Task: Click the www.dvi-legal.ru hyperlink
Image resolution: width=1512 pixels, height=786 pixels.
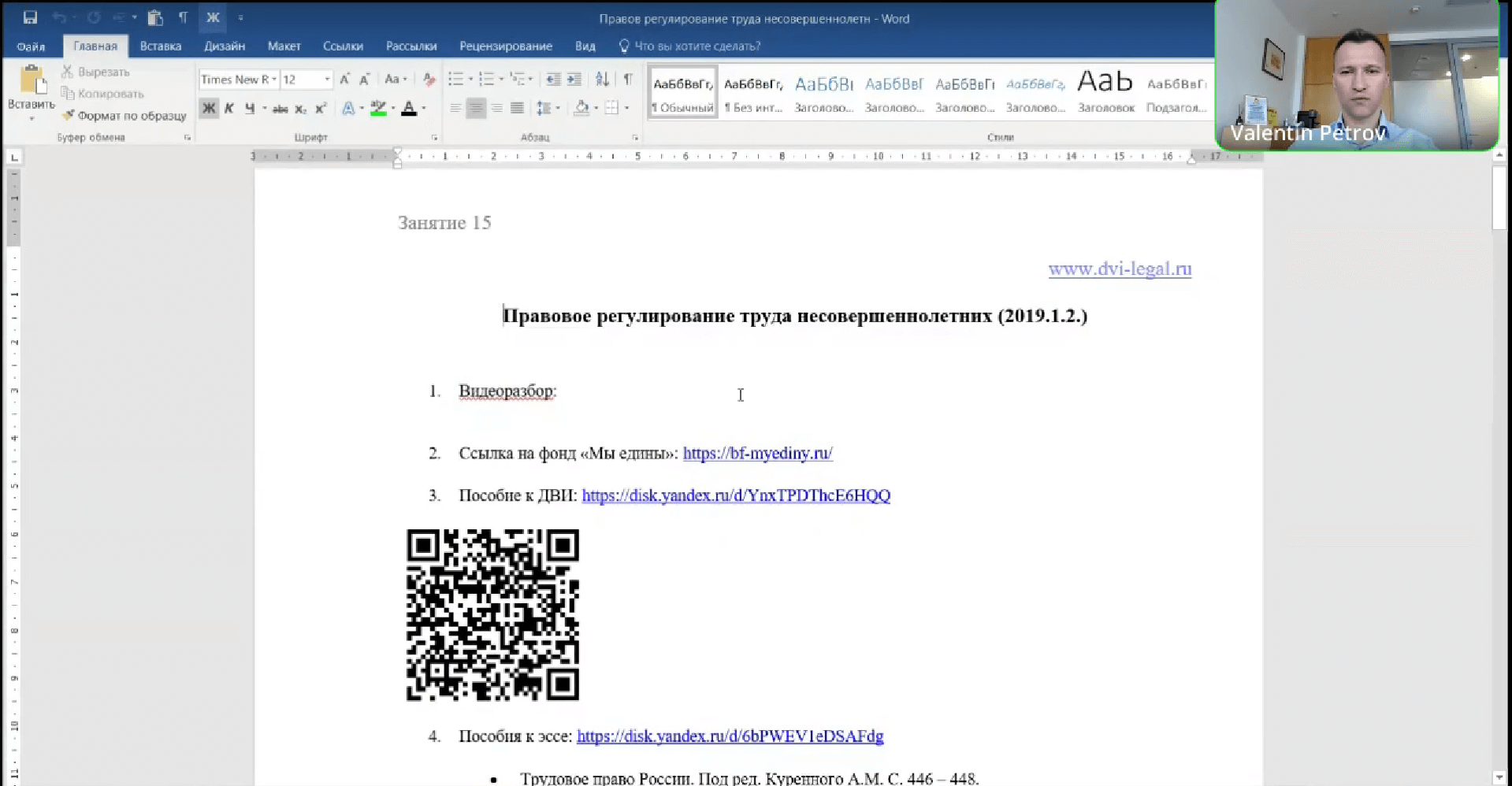Action: point(1120,269)
